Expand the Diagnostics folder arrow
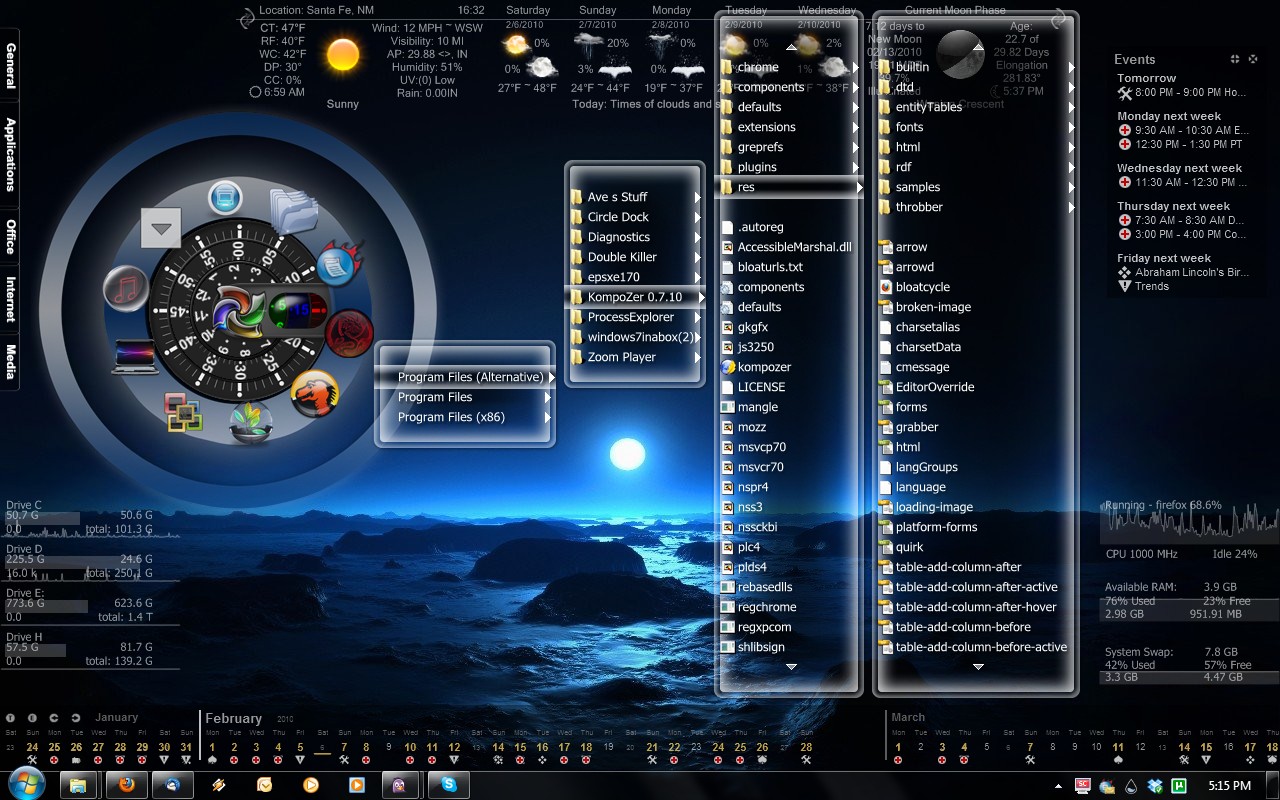This screenshot has width=1280, height=800. pyautogui.click(x=698, y=237)
